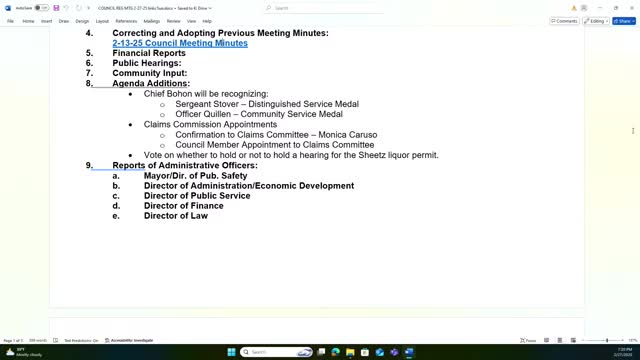Click the 'Agenda Additions:' heading text
Viewport: 640px width, 360px height.
point(151,83)
